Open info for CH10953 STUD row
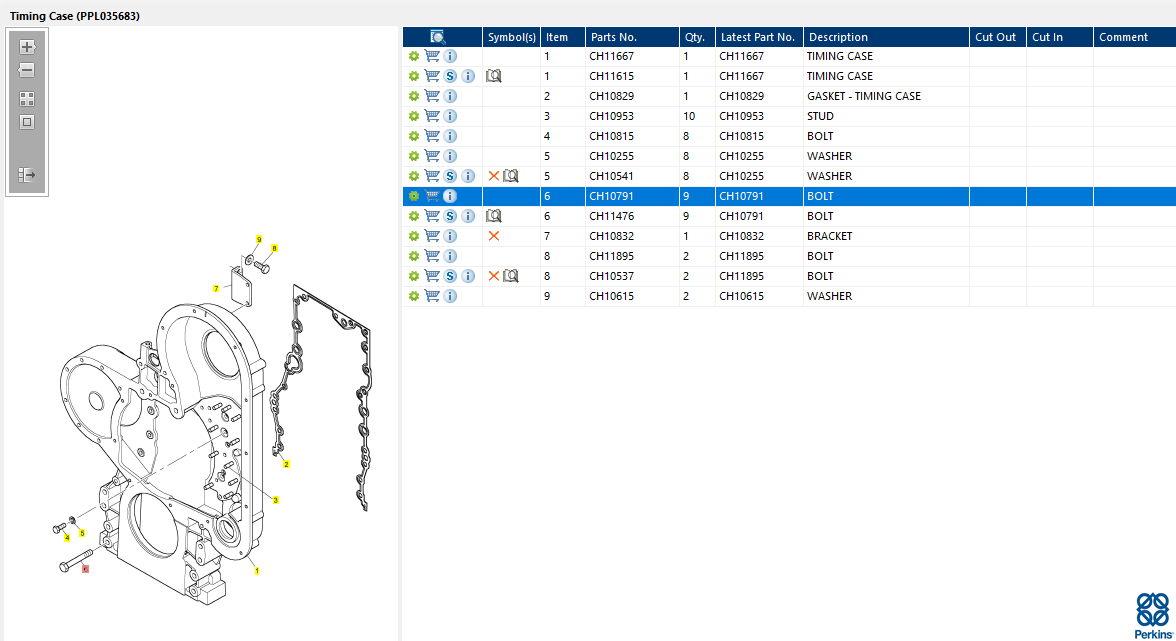 (x=450, y=116)
